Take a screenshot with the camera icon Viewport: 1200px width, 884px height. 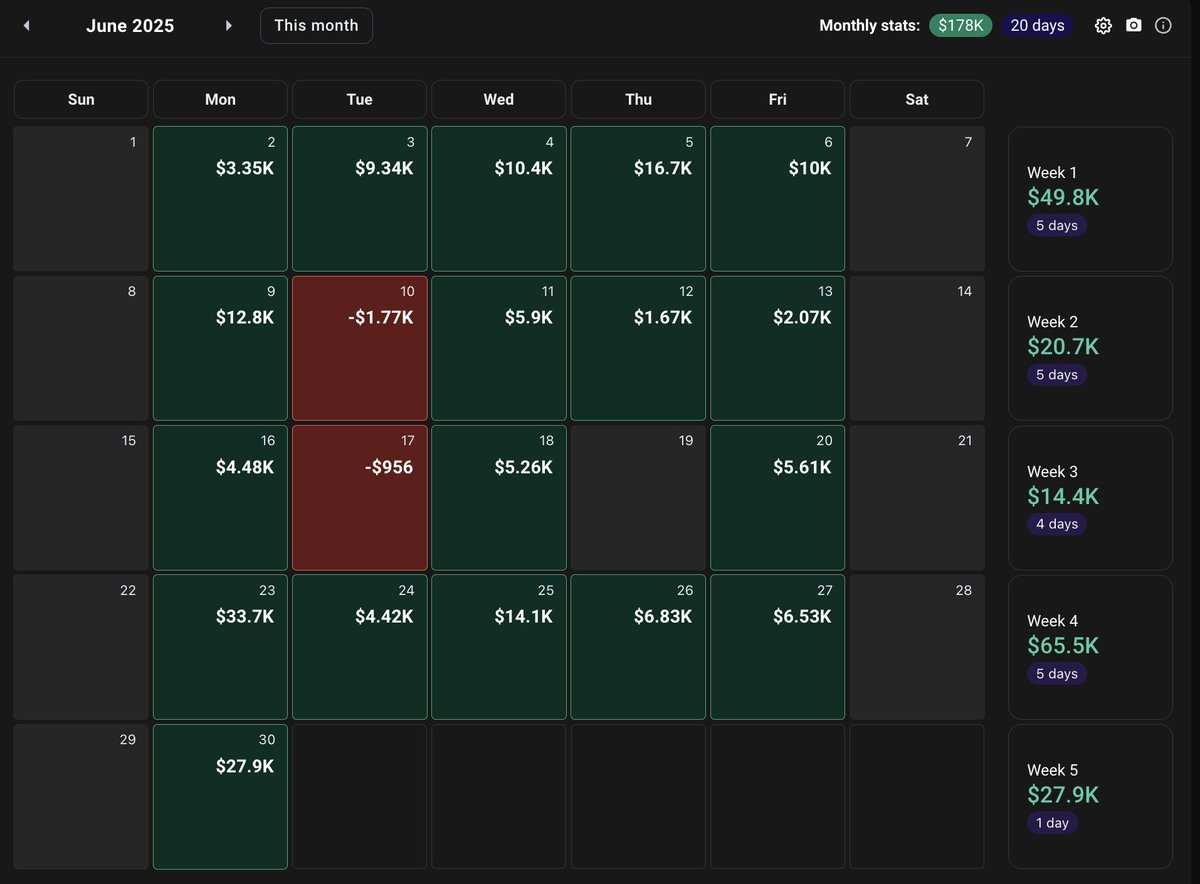pyautogui.click(x=1133, y=25)
